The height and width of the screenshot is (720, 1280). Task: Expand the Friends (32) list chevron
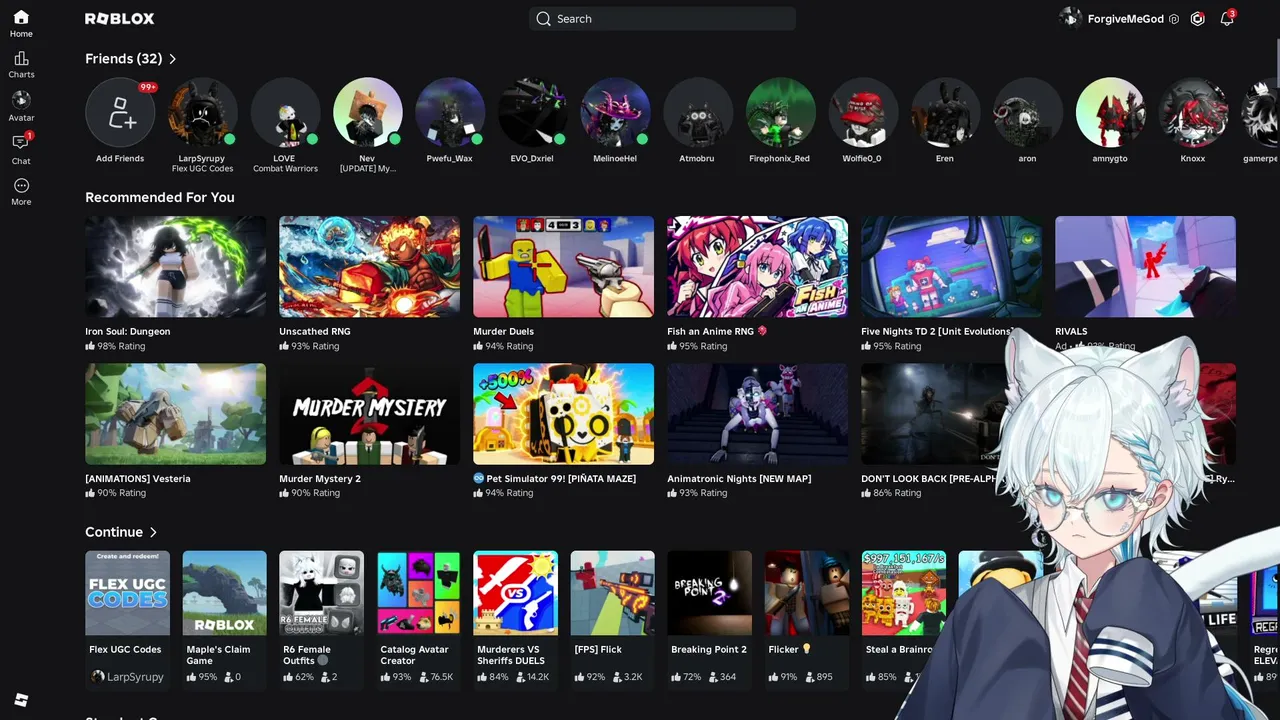click(x=172, y=59)
